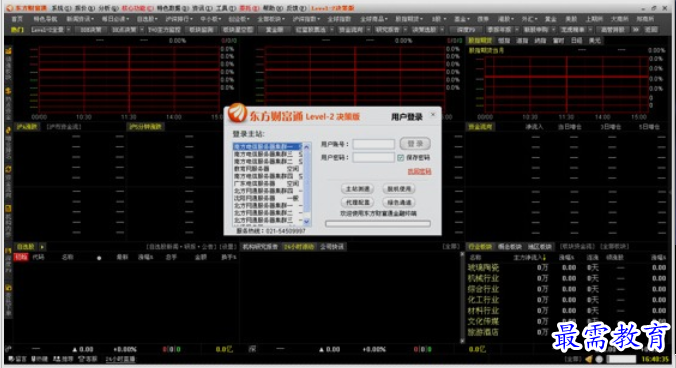Screen dimensions: 676x368
Task: Click the 用户账号 input field
Action: click(x=374, y=144)
